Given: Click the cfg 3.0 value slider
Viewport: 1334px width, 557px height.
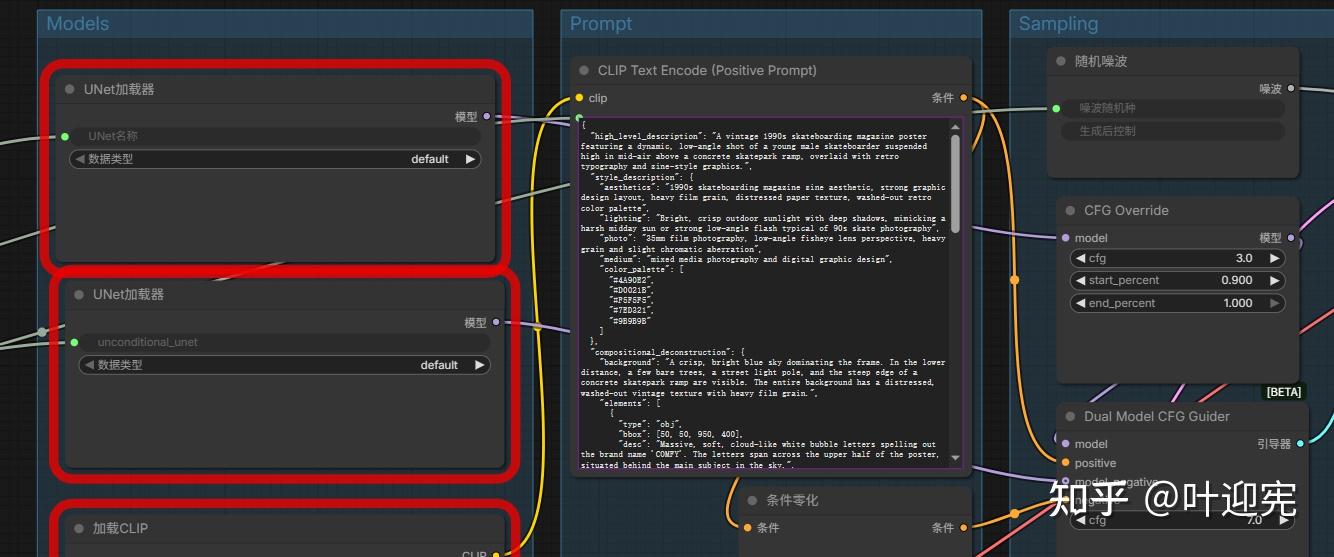Looking at the screenshot, I should tap(1177, 258).
